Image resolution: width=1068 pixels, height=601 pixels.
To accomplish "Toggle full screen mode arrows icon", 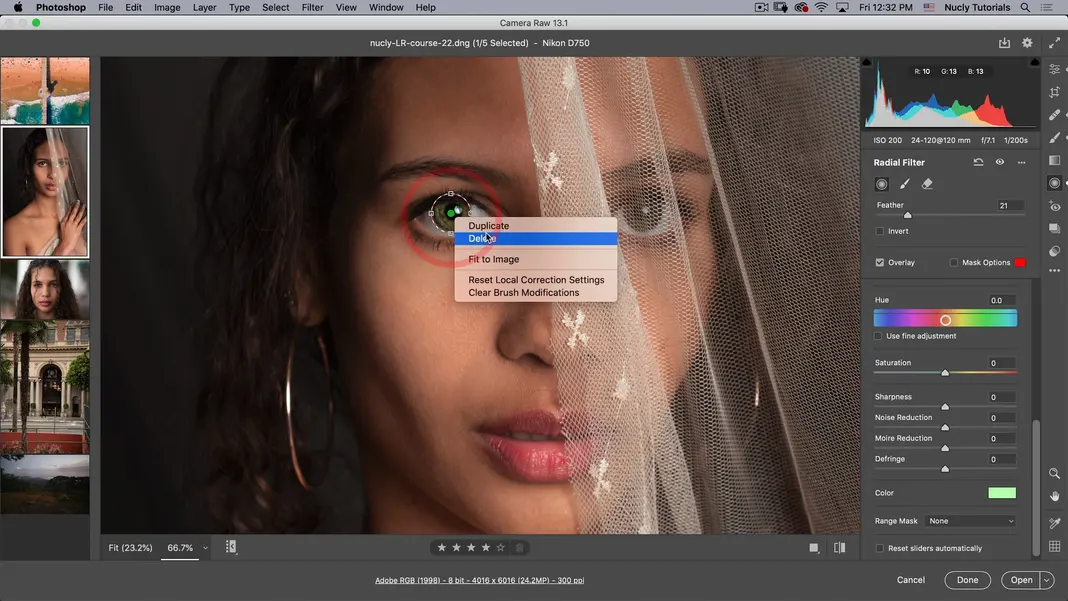I will coord(1054,42).
